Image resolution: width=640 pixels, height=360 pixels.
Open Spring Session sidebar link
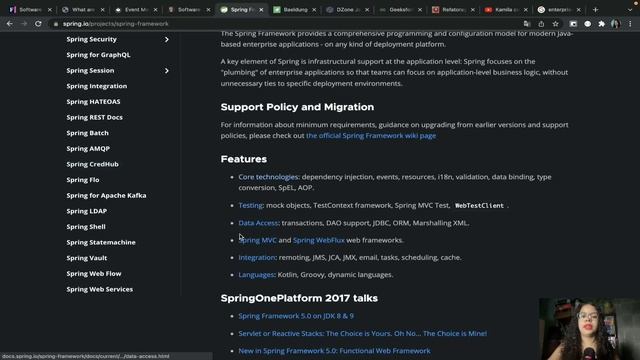click(x=90, y=71)
